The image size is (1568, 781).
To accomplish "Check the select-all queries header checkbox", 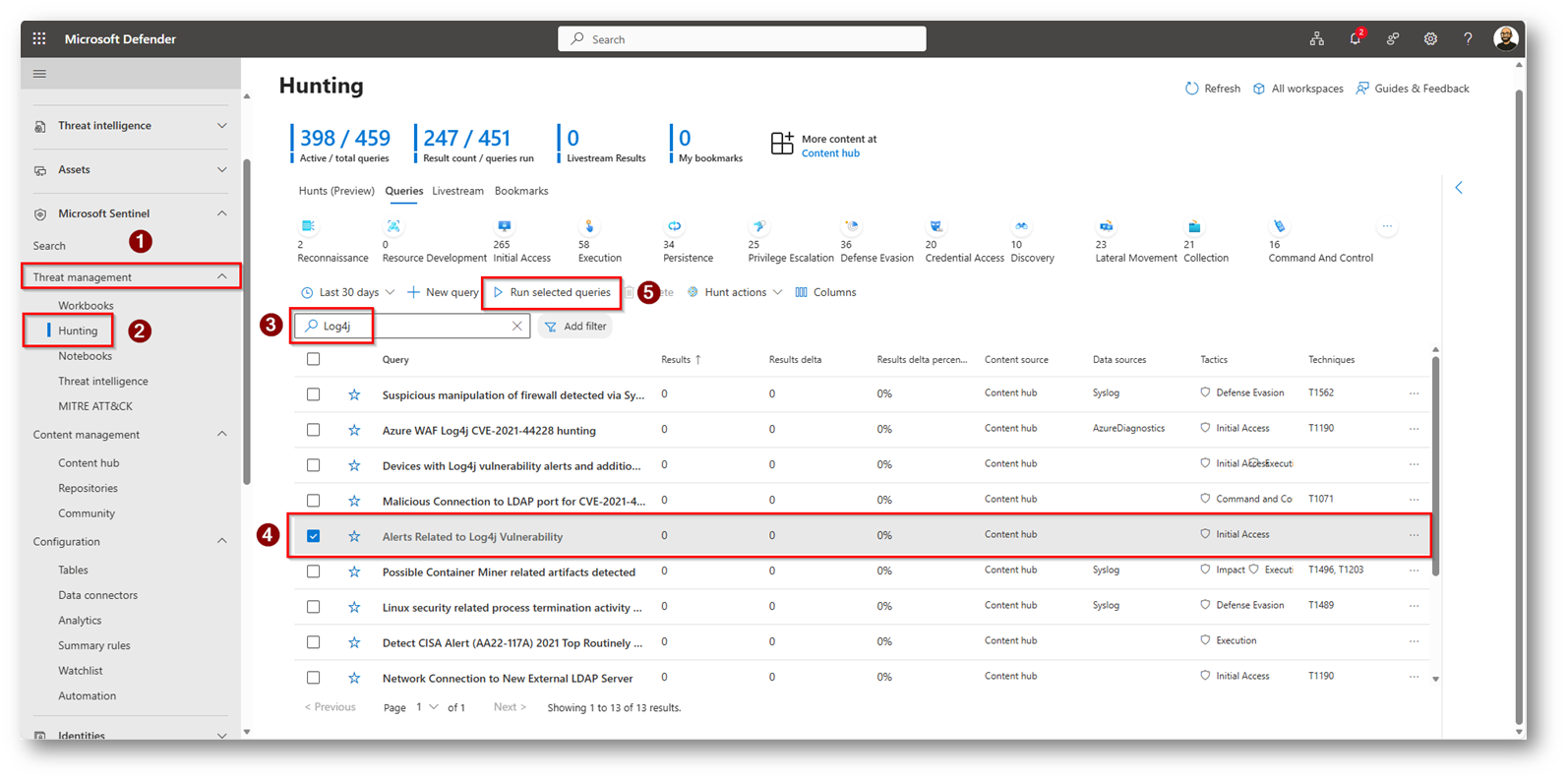I will pos(313,360).
